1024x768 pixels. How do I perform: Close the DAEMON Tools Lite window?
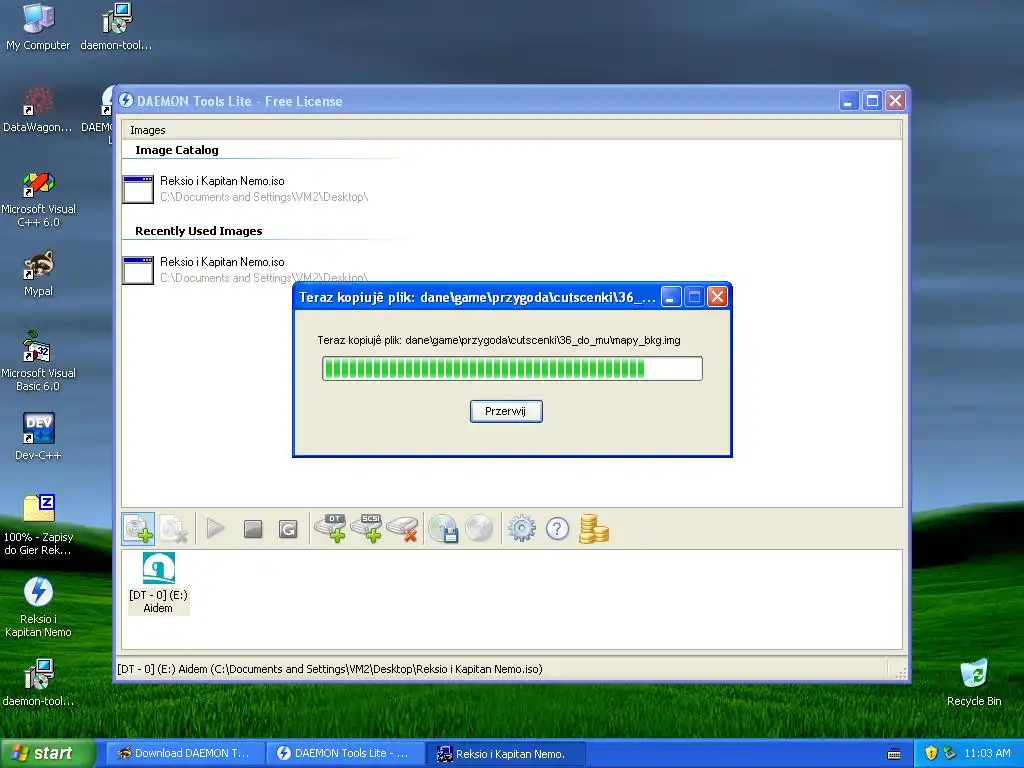pyautogui.click(x=895, y=101)
